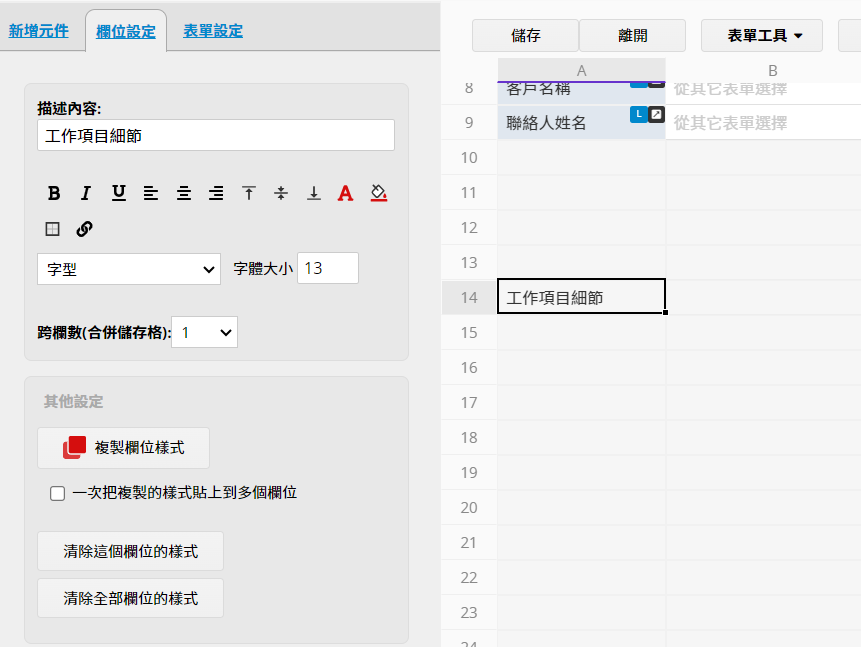Image resolution: width=861 pixels, height=647 pixels.
Task: Apply italic style to the text
Action: point(86,193)
